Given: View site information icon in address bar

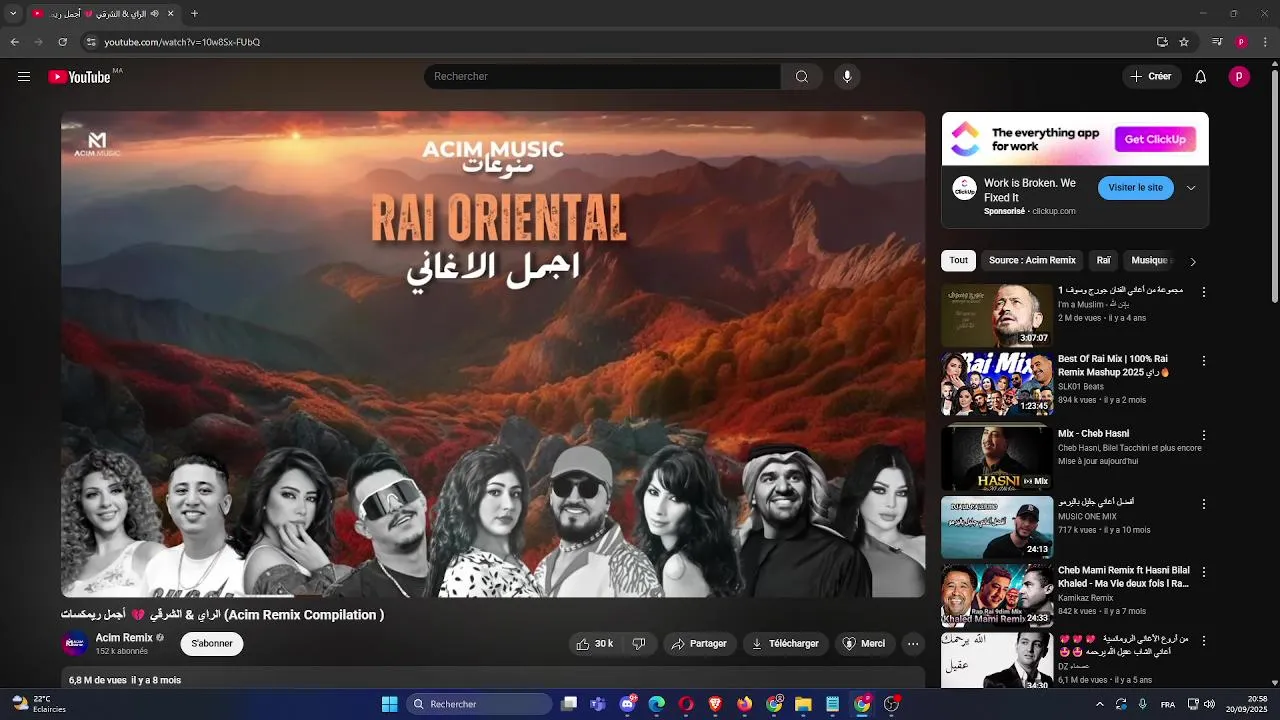Looking at the screenshot, I should pos(91,42).
